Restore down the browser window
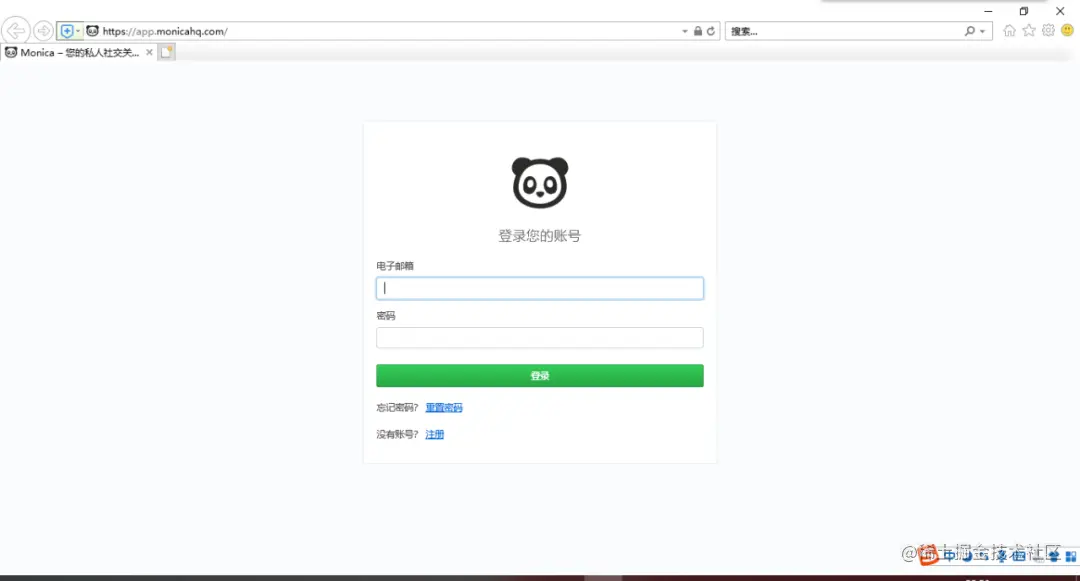This screenshot has height=581, width=1080. pos(1024,11)
